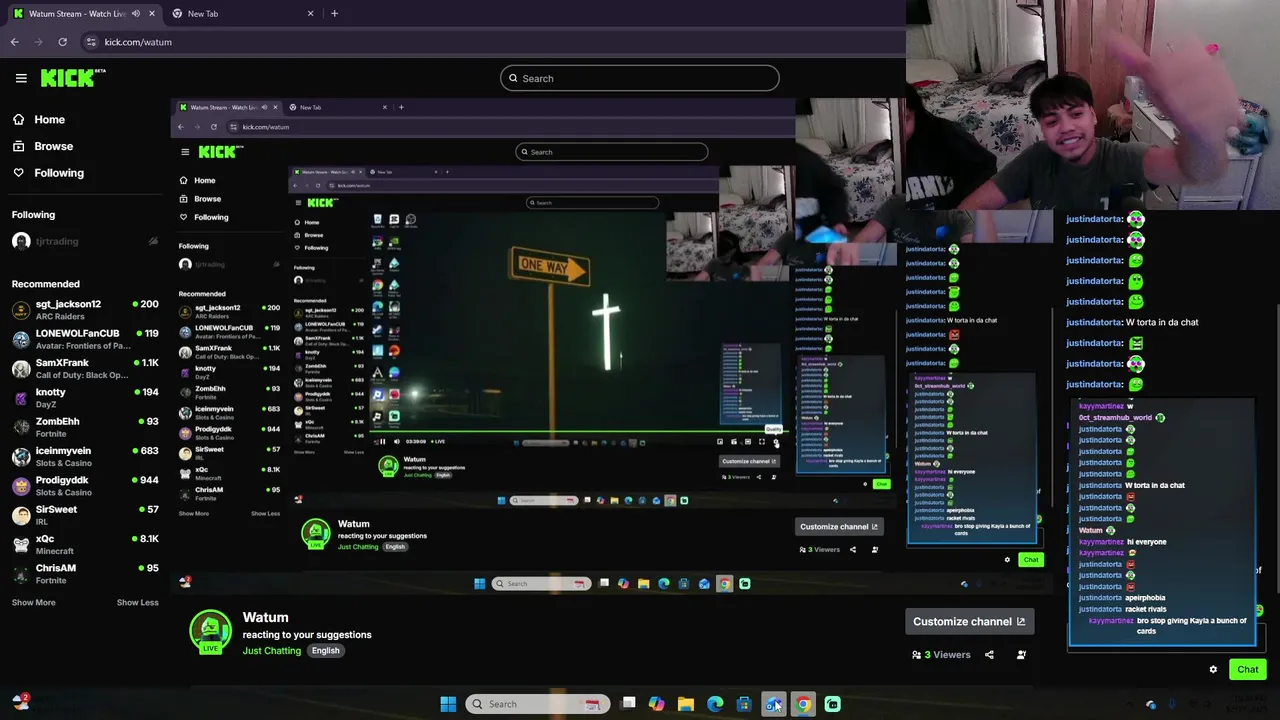Toggle fullscreen in the nested stream player
The width and height of the screenshot is (1280, 720).
pyautogui.click(x=761, y=441)
